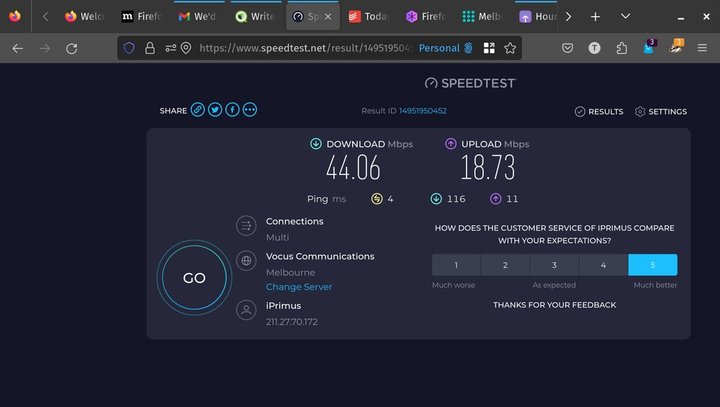
Task: Click the upload speed 18.73 value
Action: (488, 168)
